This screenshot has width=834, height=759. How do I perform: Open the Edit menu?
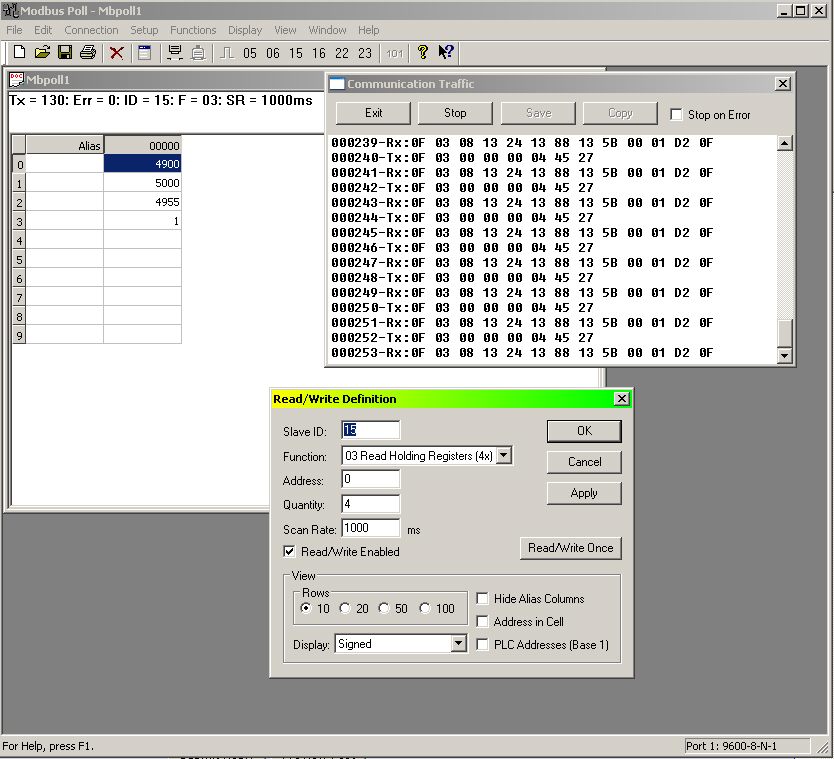(x=43, y=30)
